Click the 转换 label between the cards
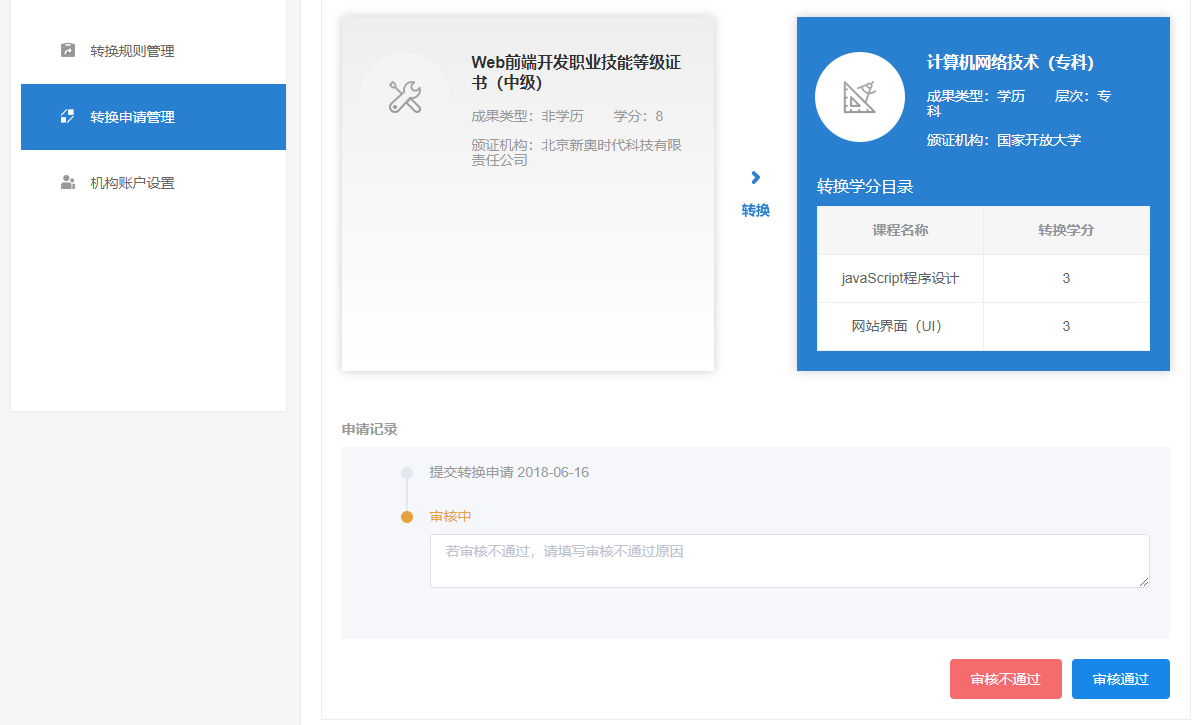Image resolution: width=1196 pixels, height=725 pixels. [756, 210]
